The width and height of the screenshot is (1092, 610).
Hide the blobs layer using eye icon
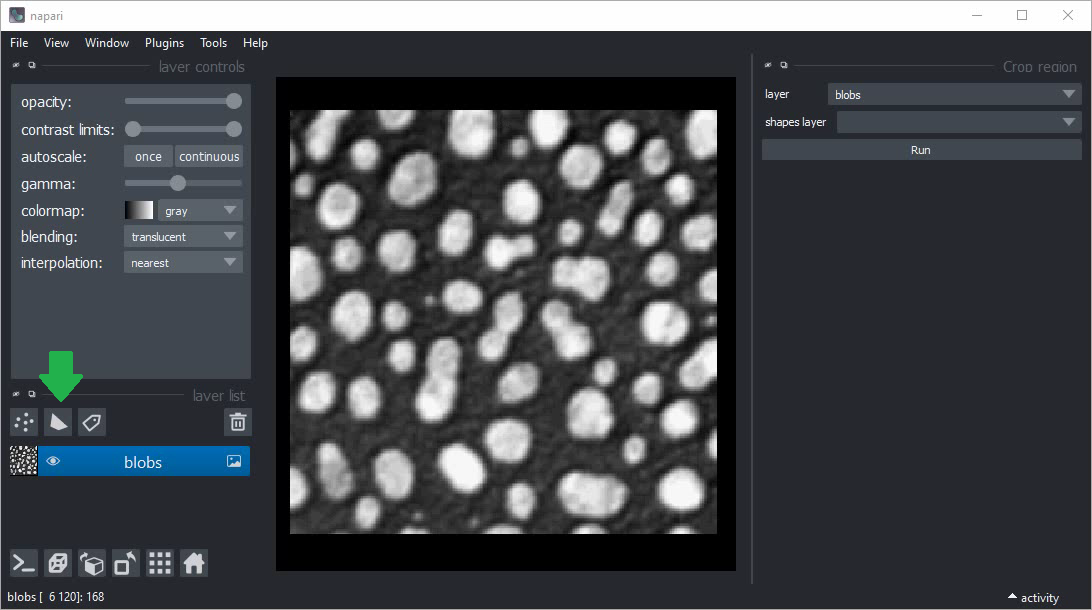click(54, 461)
